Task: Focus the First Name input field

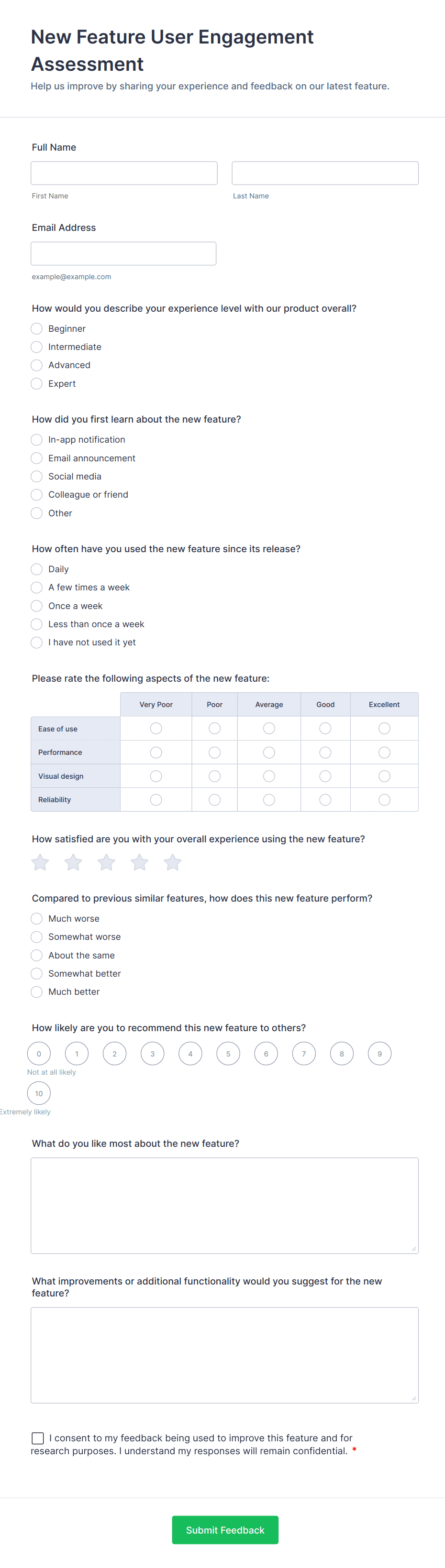Action: tap(124, 173)
